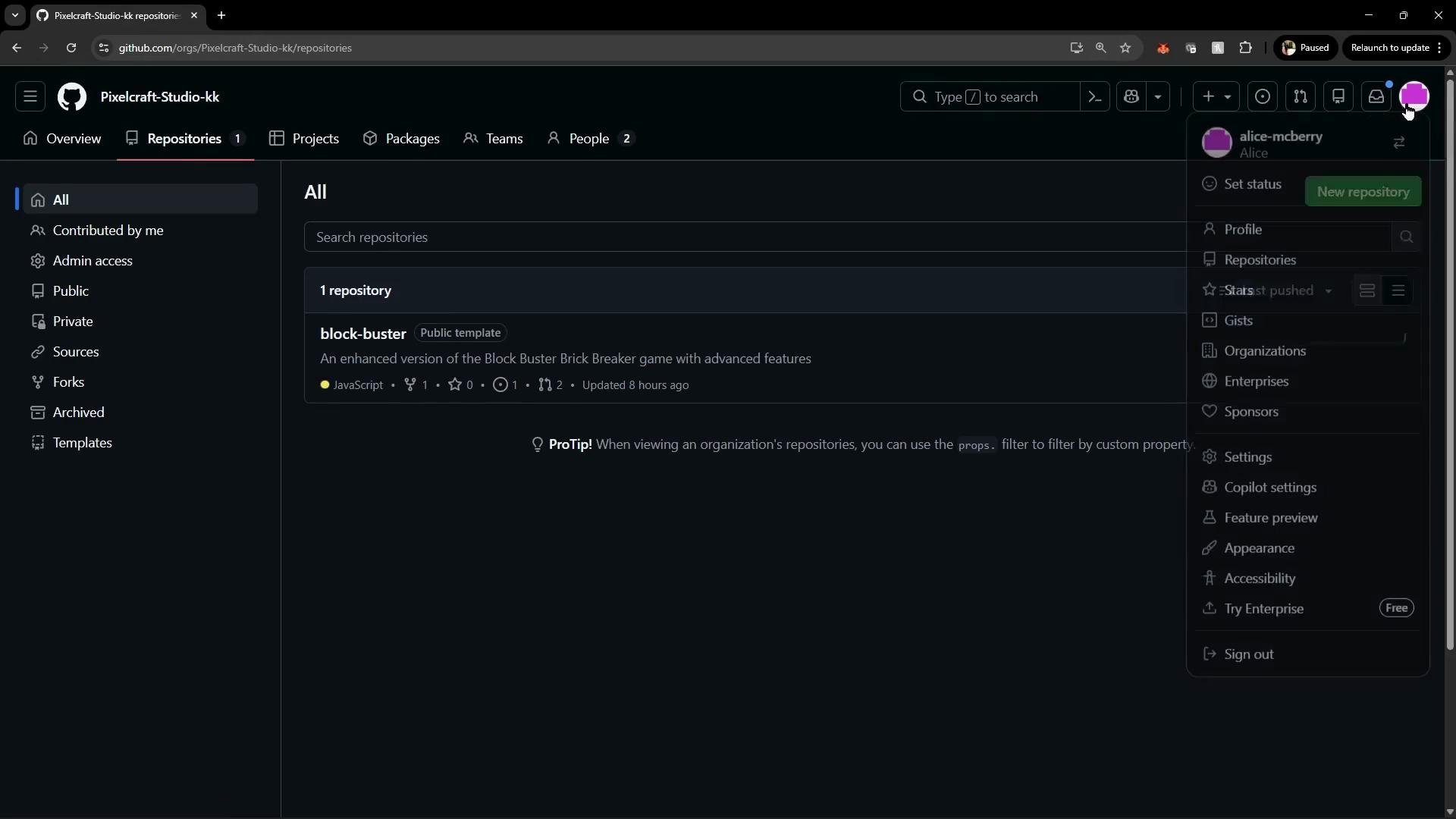
Task: Click the search magnifier button beside repository search
Action: pos(1406,237)
